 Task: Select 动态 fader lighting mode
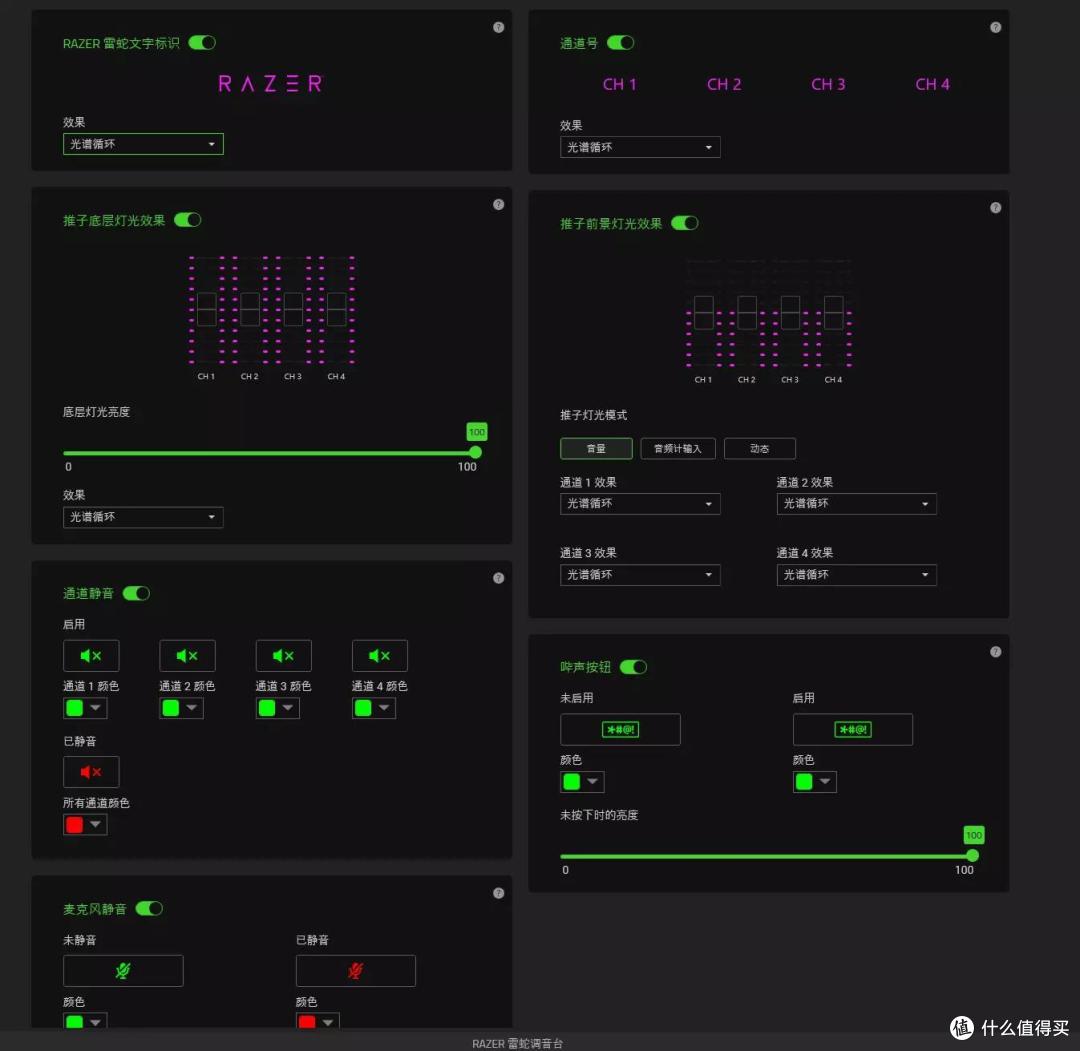tap(760, 448)
